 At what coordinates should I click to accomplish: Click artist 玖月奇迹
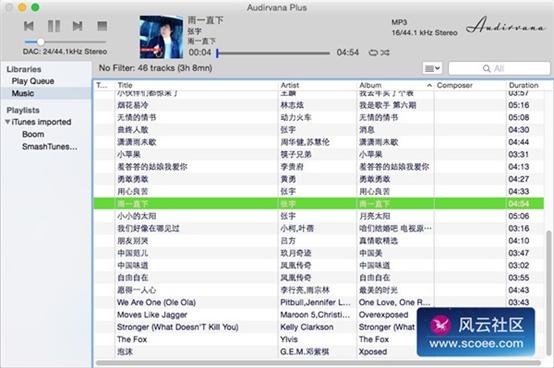coord(296,253)
